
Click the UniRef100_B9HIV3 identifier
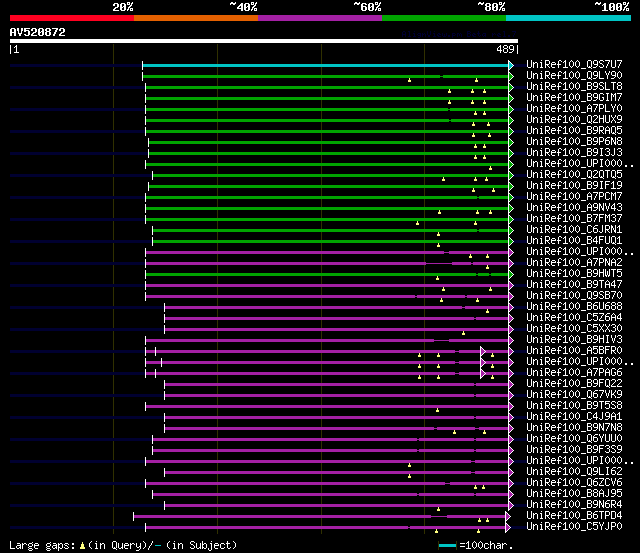pos(574,340)
